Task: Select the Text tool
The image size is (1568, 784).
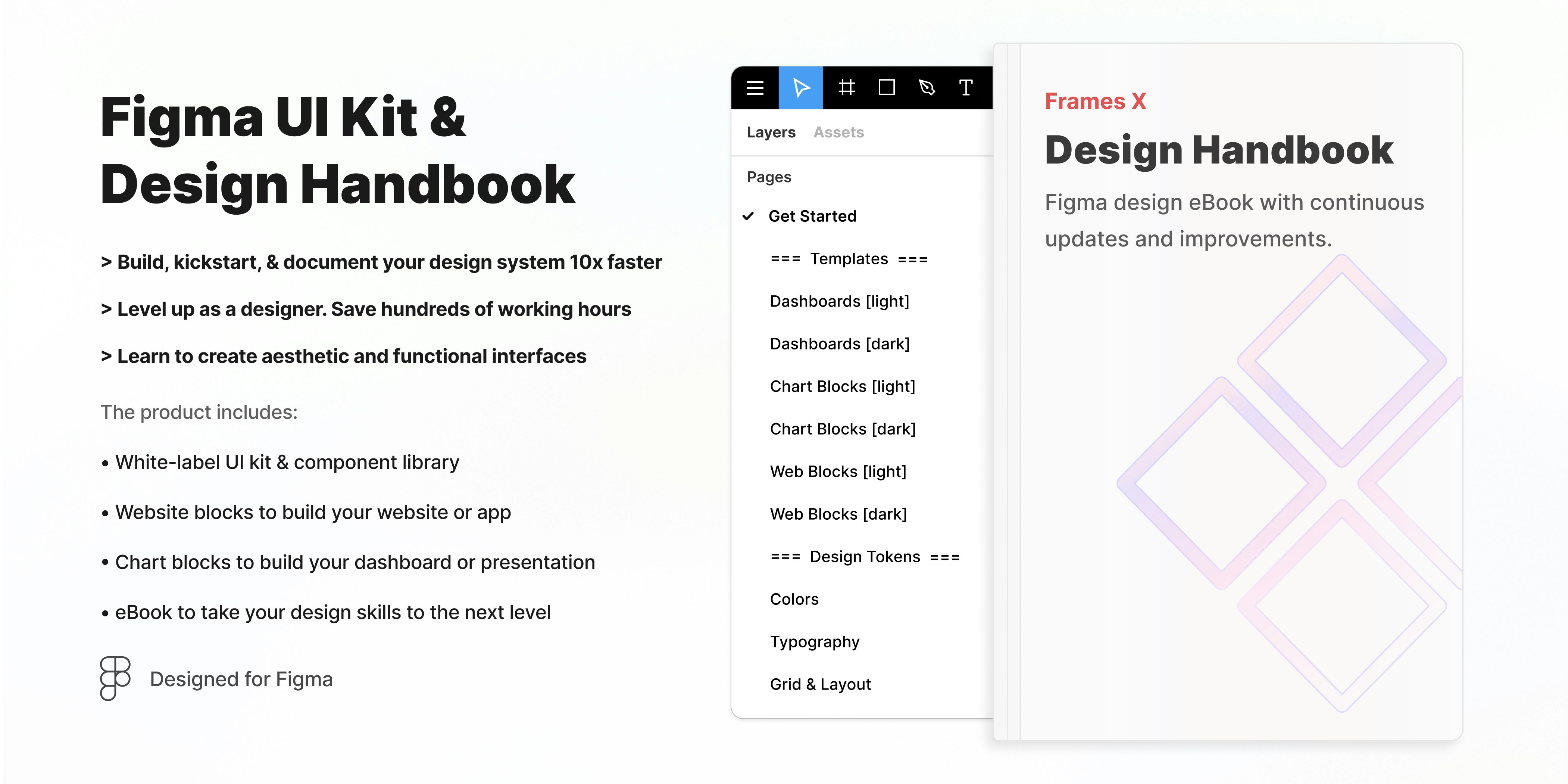Action: [x=966, y=88]
